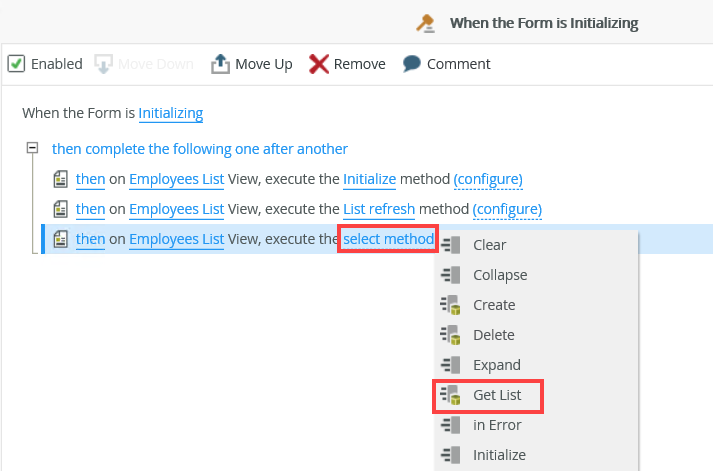Choose Get List from method menu
Screen dimensions: 713x471
tap(497, 395)
